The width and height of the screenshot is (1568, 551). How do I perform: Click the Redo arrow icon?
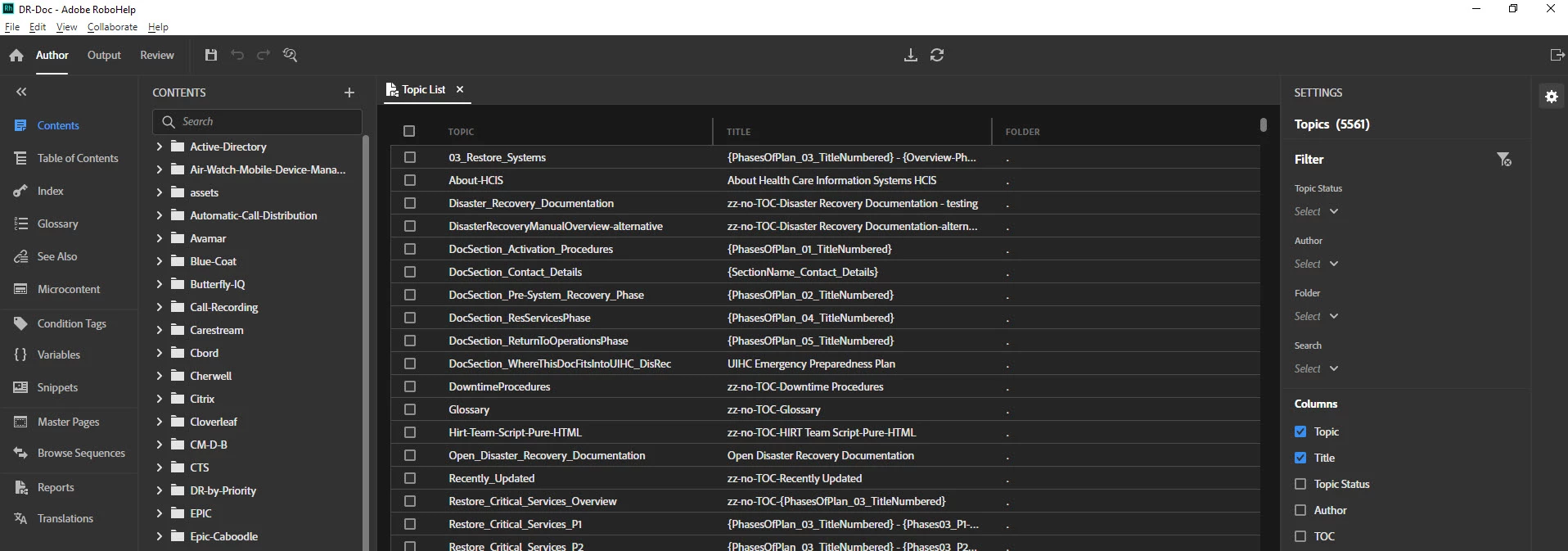point(264,55)
